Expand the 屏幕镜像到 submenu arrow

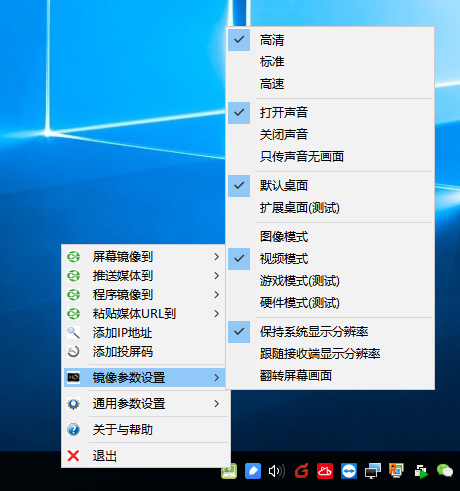[217, 256]
